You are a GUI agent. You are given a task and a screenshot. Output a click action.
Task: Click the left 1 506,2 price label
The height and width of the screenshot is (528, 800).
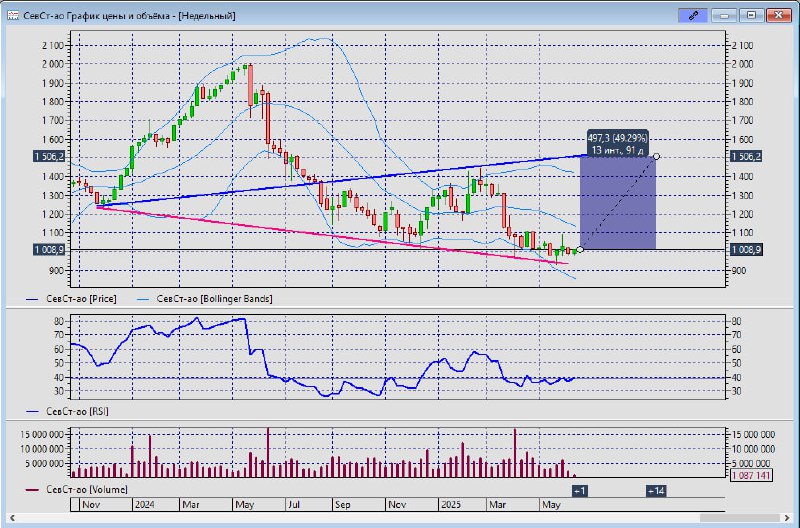pos(49,157)
